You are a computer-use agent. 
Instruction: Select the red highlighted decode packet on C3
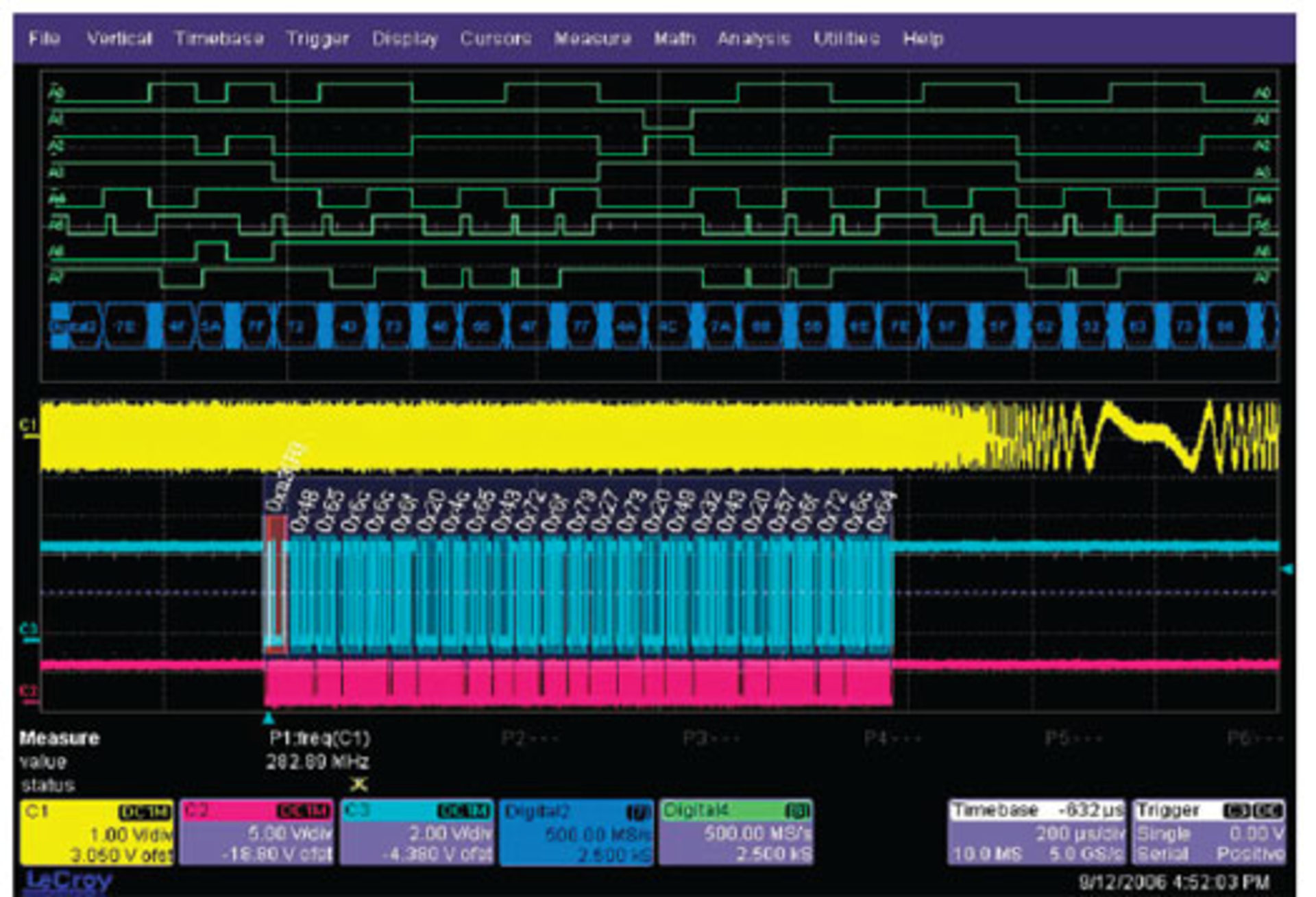pos(276,582)
